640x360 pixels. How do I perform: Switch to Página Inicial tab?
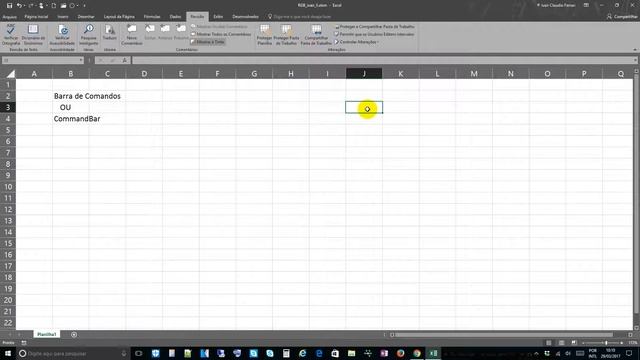point(36,17)
